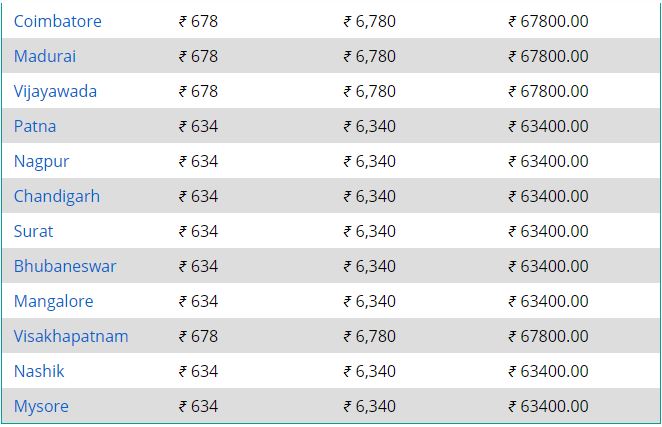
Task: Click Vijayawada's ₹ 67800.00 price cell
Action: point(548,91)
